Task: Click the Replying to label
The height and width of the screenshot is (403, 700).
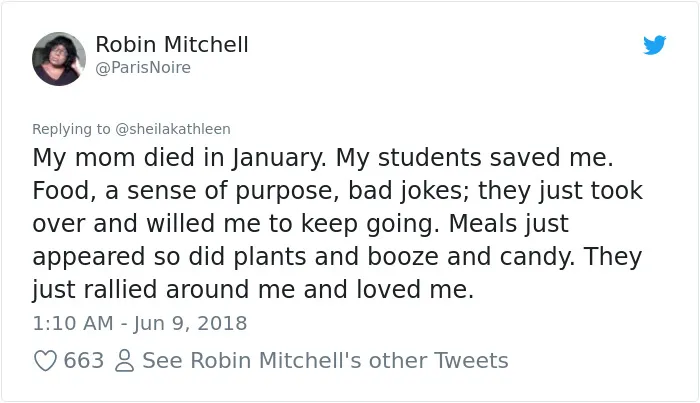Action: 71,129
